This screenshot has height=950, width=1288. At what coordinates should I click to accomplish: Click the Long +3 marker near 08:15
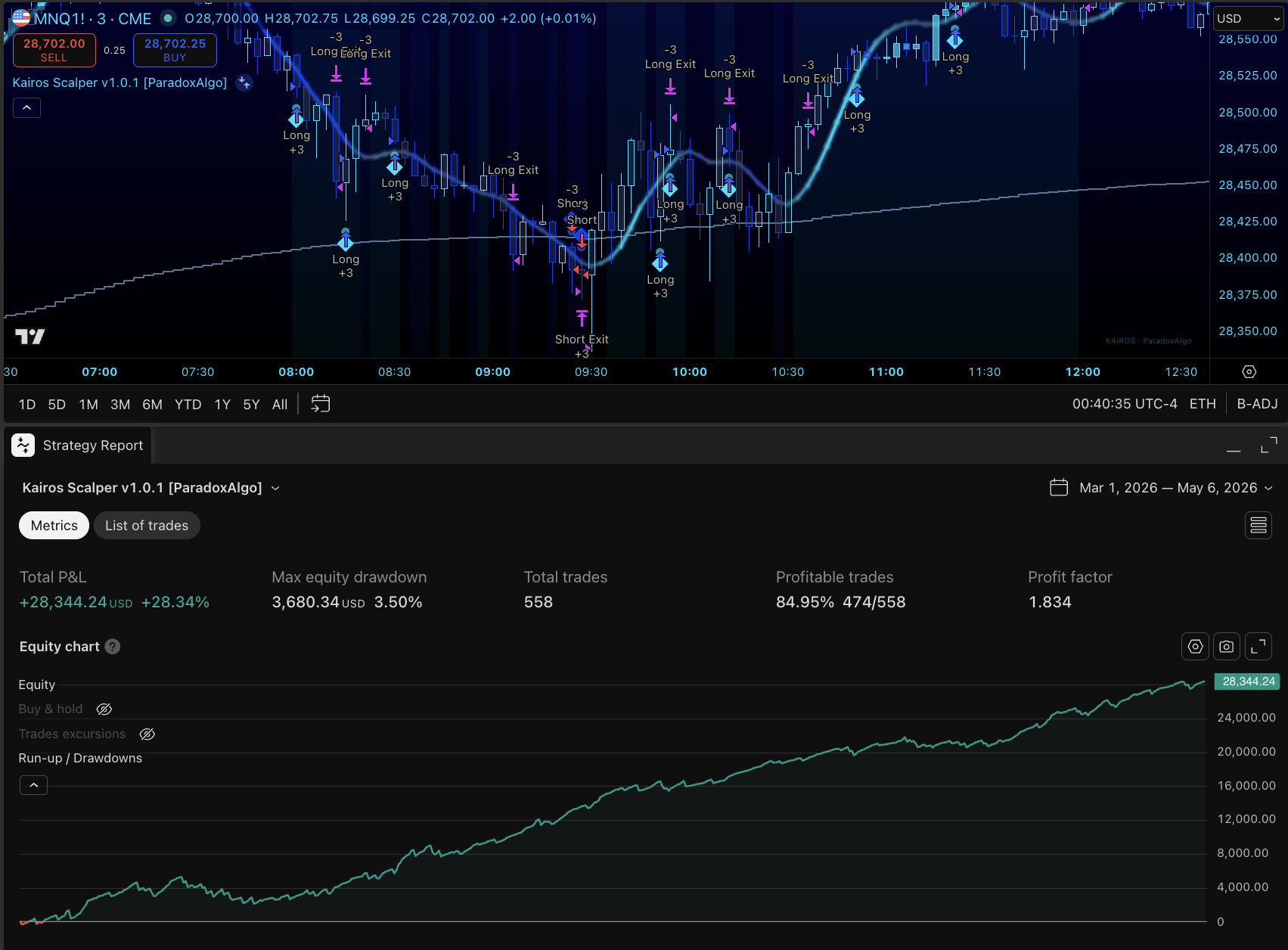(x=346, y=240)
